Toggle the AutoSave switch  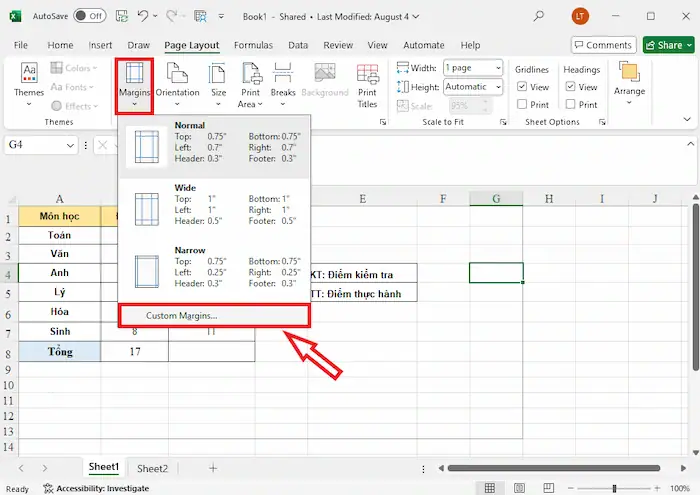point(89,16)
